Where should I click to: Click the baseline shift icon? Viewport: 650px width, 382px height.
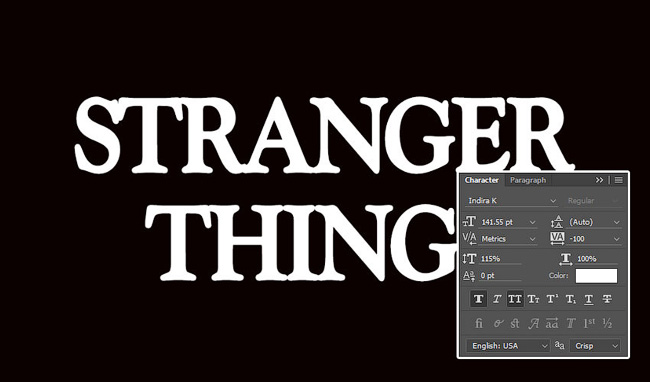click(469, 276)
